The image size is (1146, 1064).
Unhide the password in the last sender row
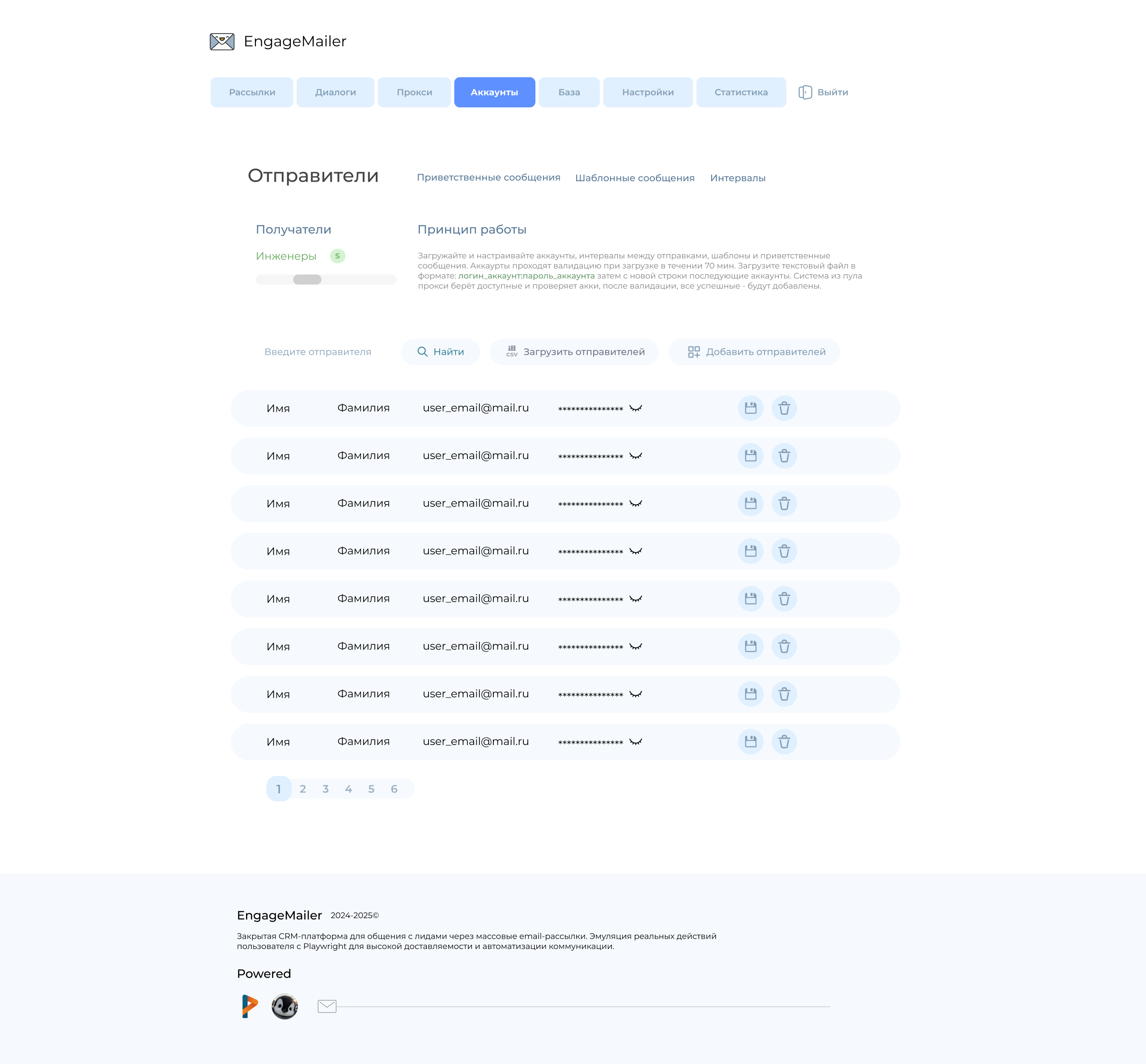tap(636, 741)
